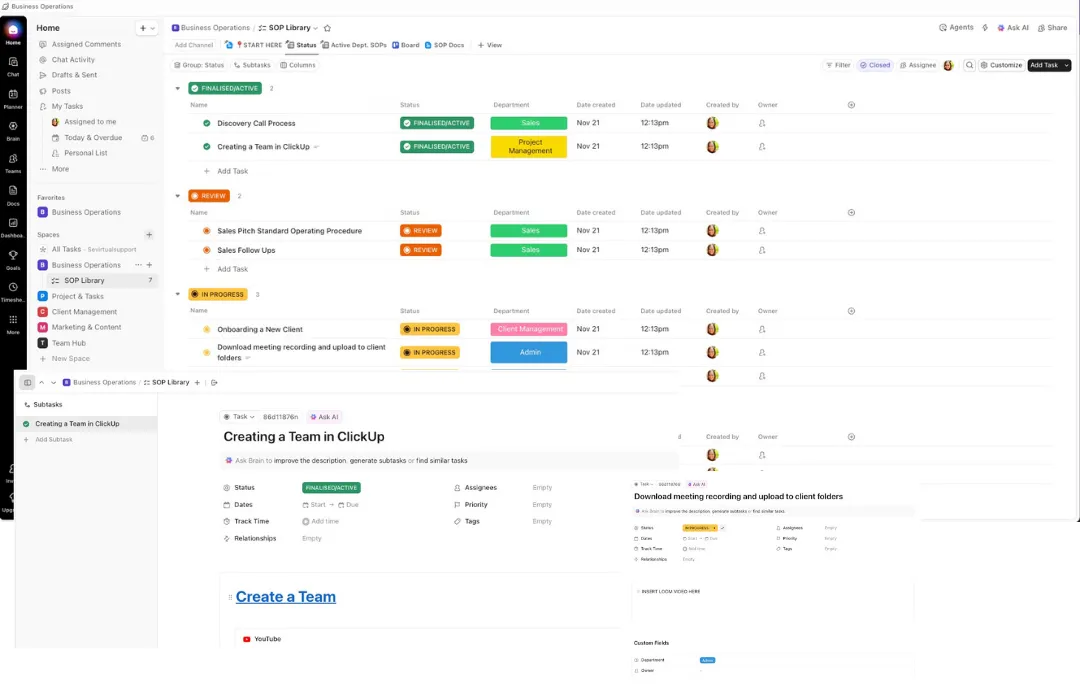Toggle the Closed tasks filter
This screenshot has width=1080, height=700.
coord(875,65)
